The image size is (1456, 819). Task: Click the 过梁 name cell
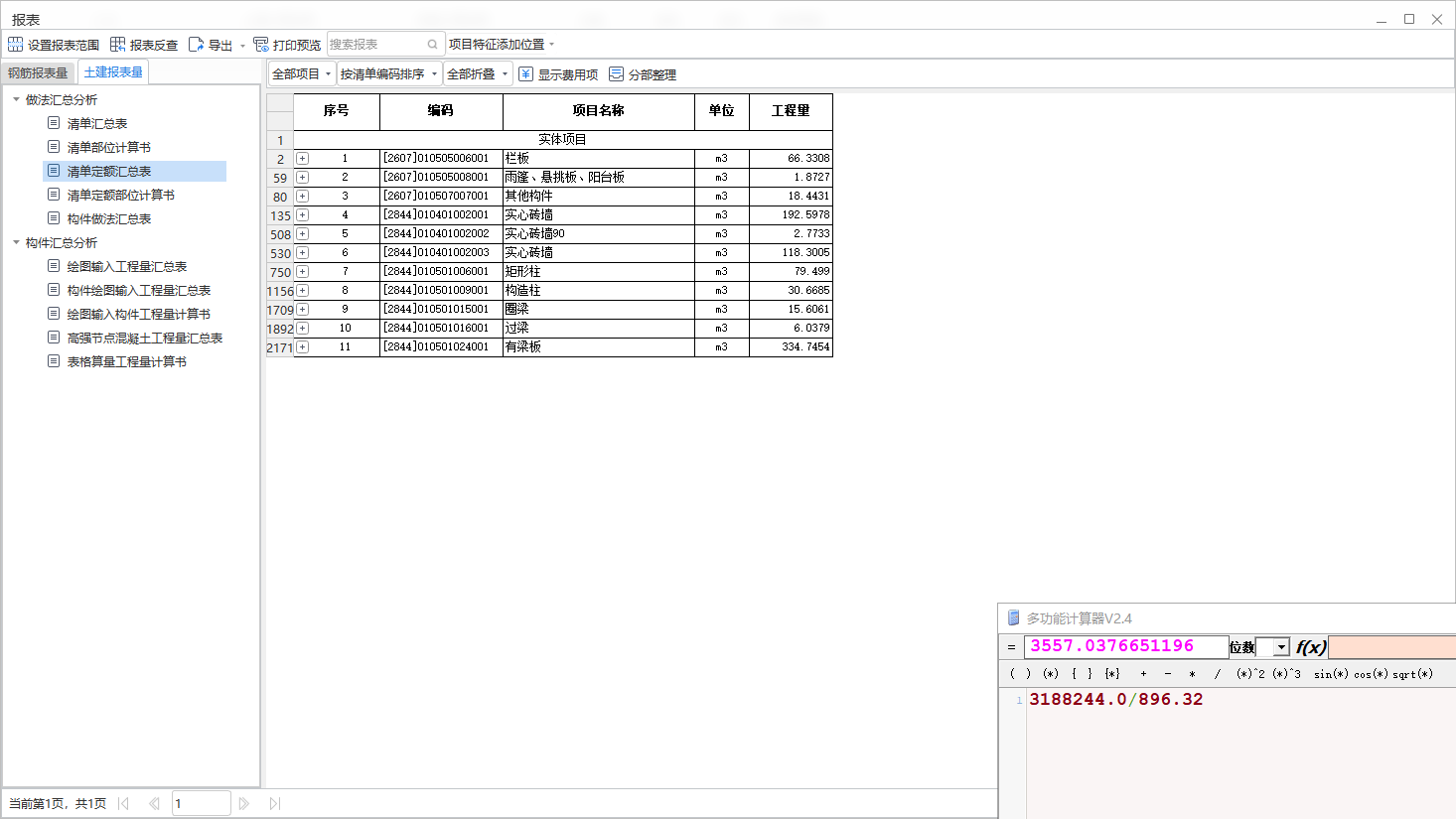[599, 329]
